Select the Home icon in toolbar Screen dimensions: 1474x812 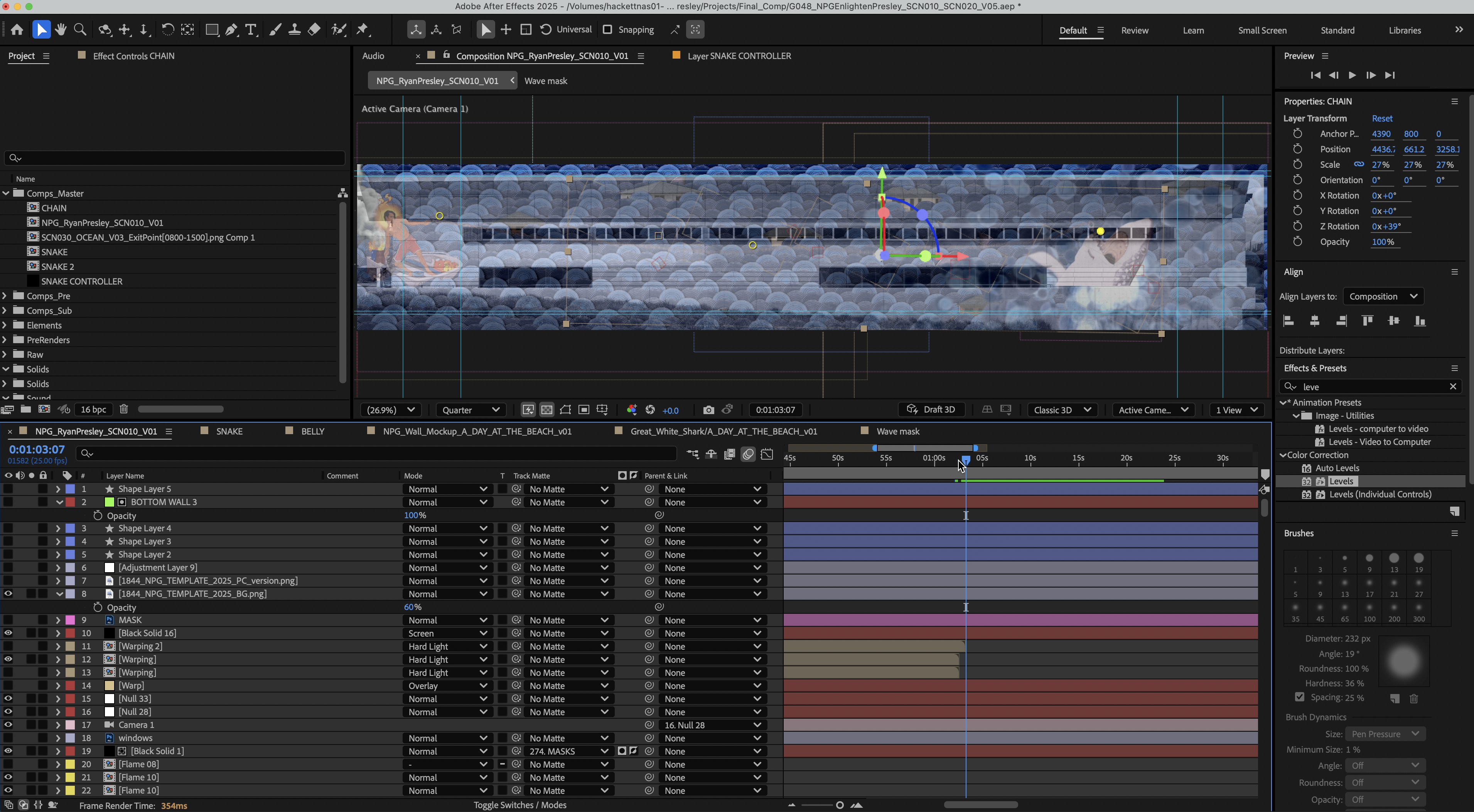point(17,29)
